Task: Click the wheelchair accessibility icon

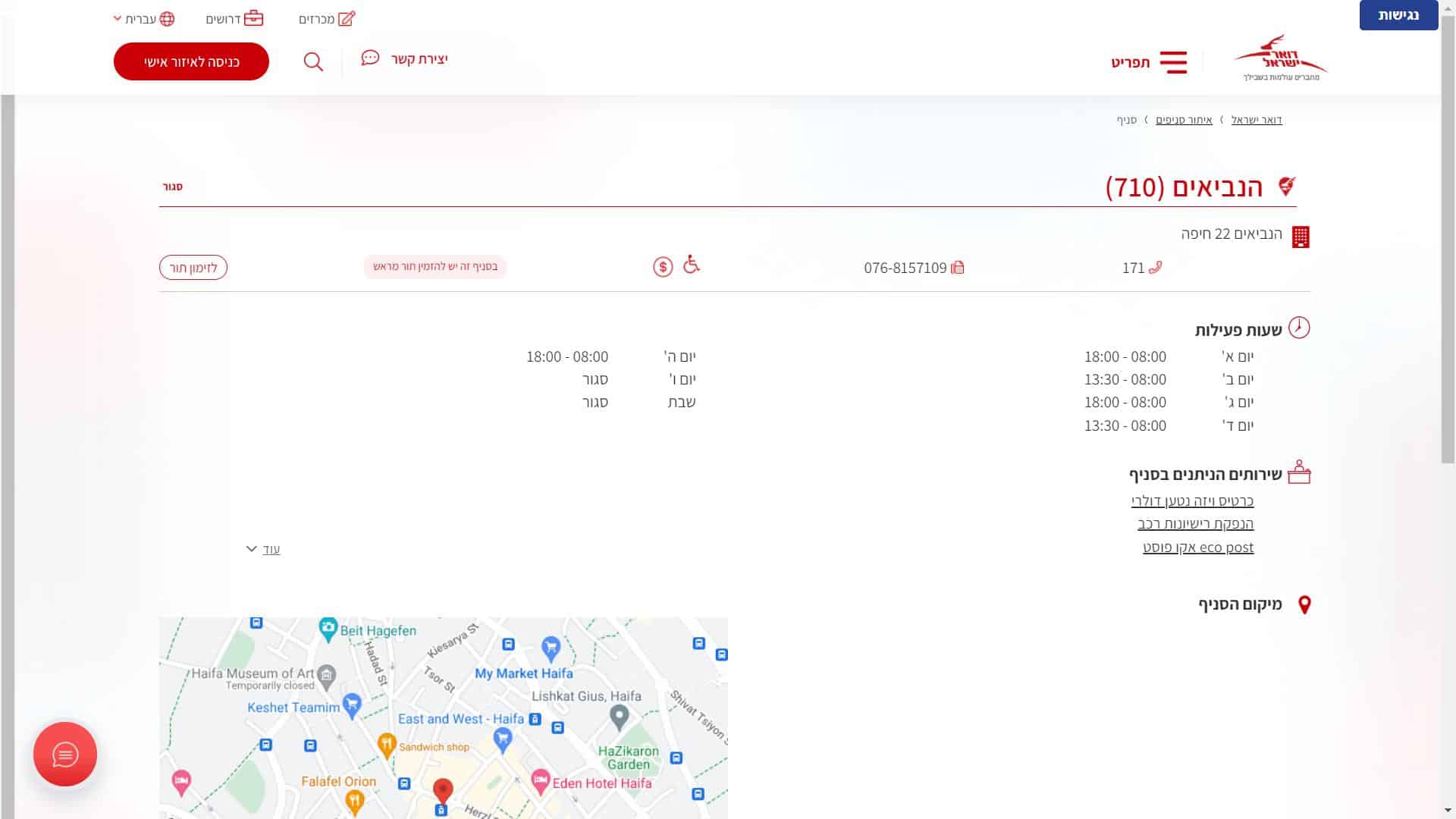Action: coord(691,265)
